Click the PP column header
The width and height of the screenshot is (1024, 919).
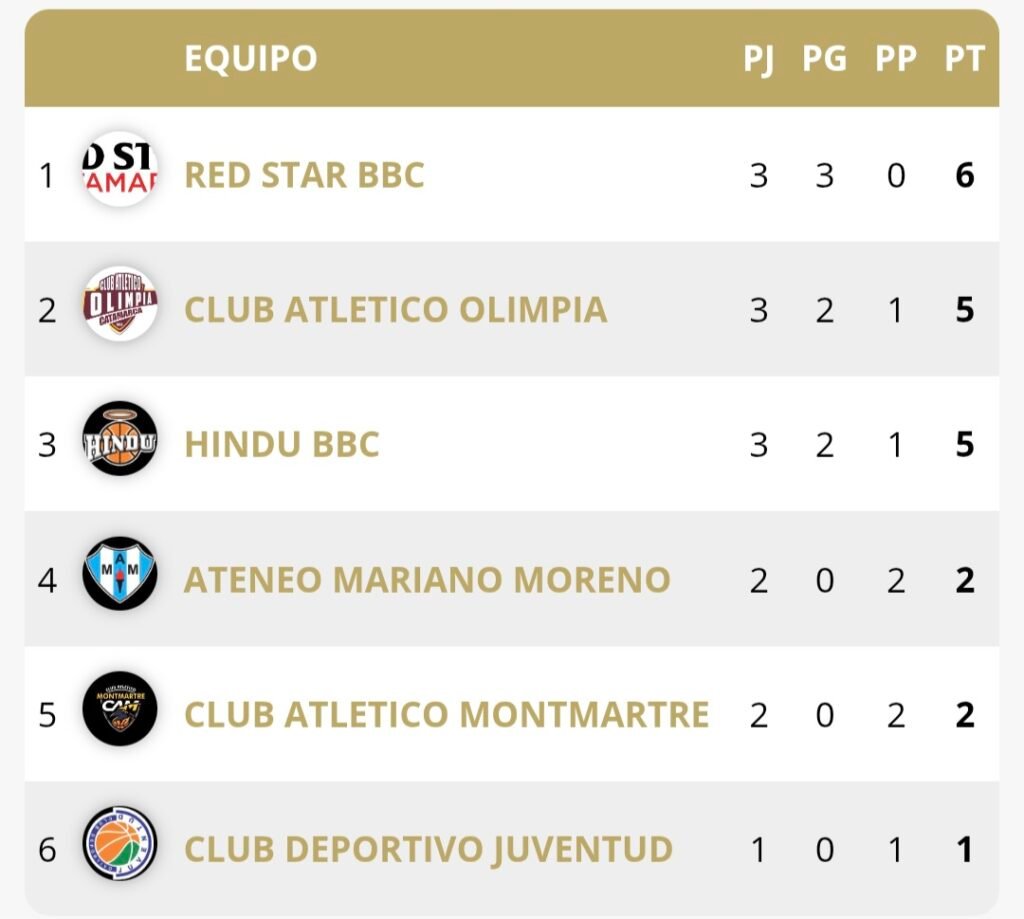[x=896, y=59]
